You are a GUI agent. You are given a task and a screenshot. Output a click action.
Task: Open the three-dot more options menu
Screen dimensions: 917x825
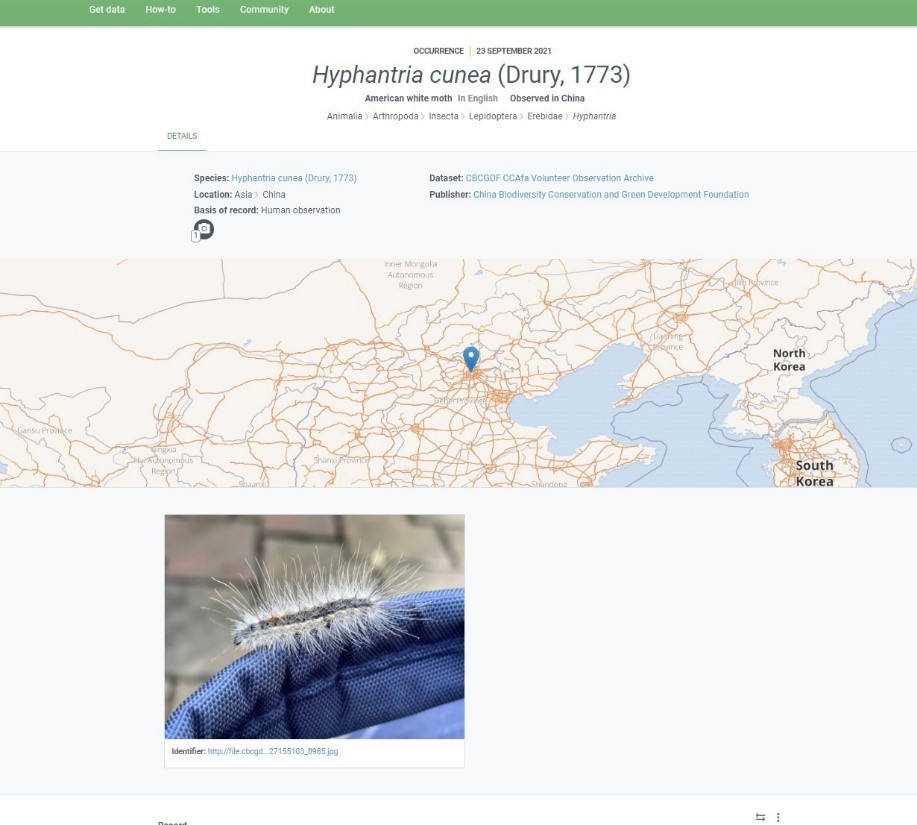click(x=778, y=817)
